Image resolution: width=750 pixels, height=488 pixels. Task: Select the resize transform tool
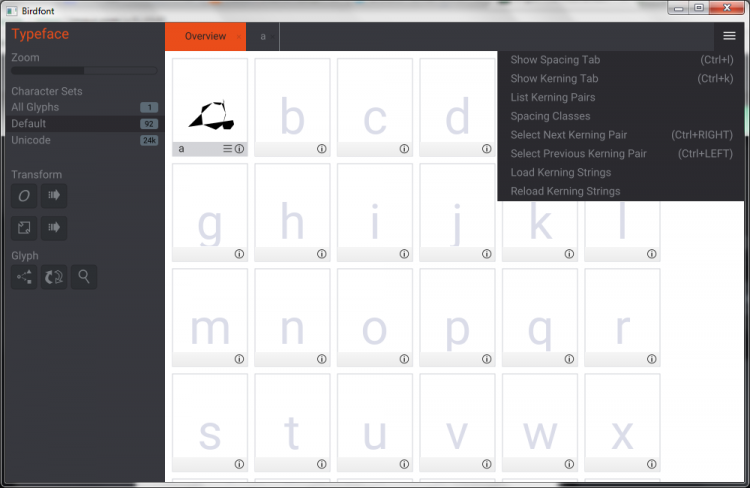pyautogui.click(x=24, y=228)
